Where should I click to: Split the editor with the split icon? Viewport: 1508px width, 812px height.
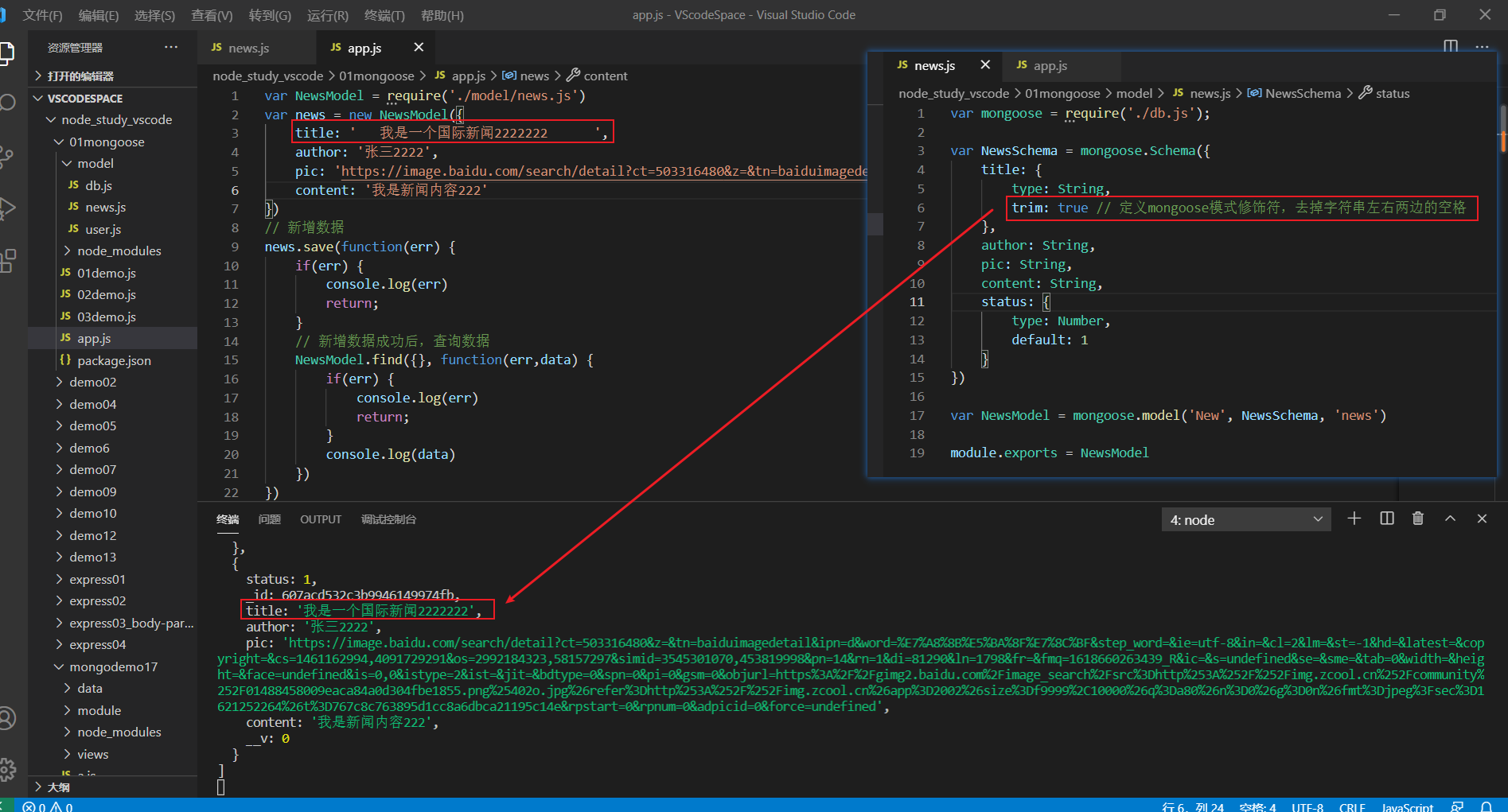click(1451, 47)
